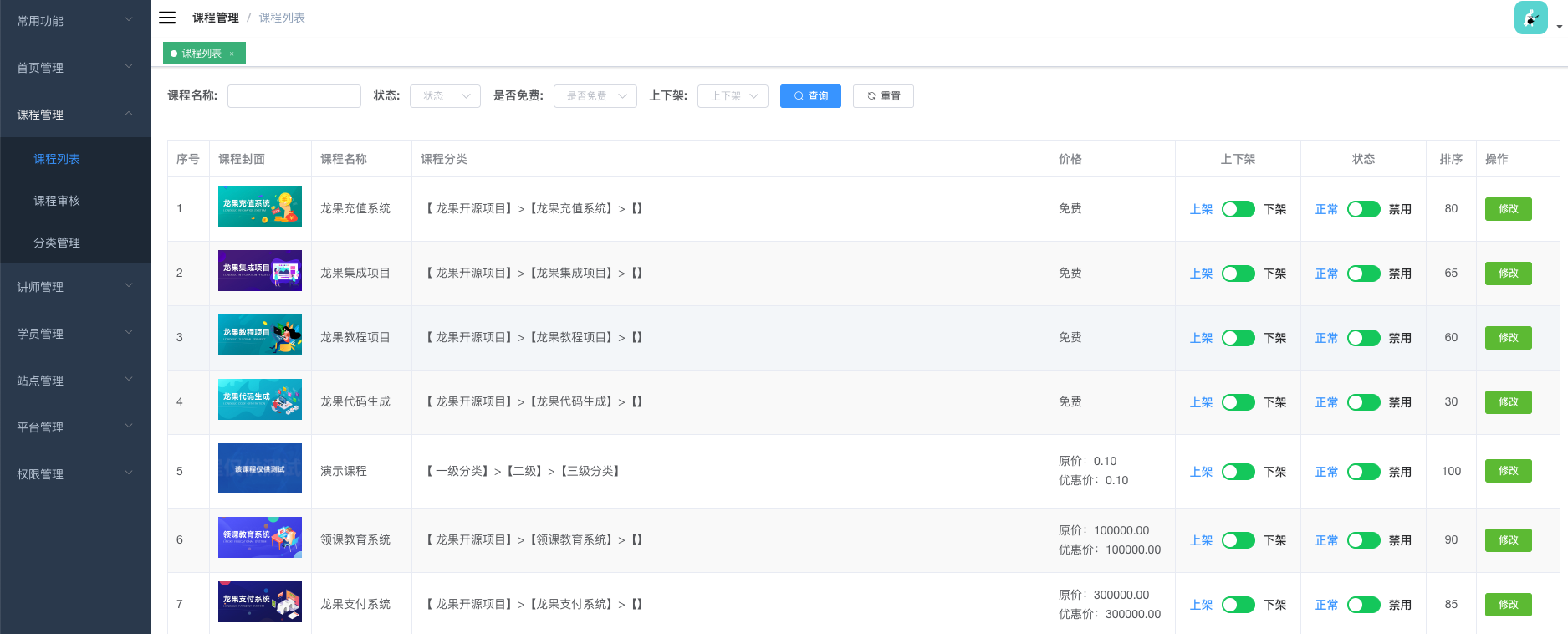
Task: Expand the 站点管理 sidebar menu
Action: click(75, 381)
